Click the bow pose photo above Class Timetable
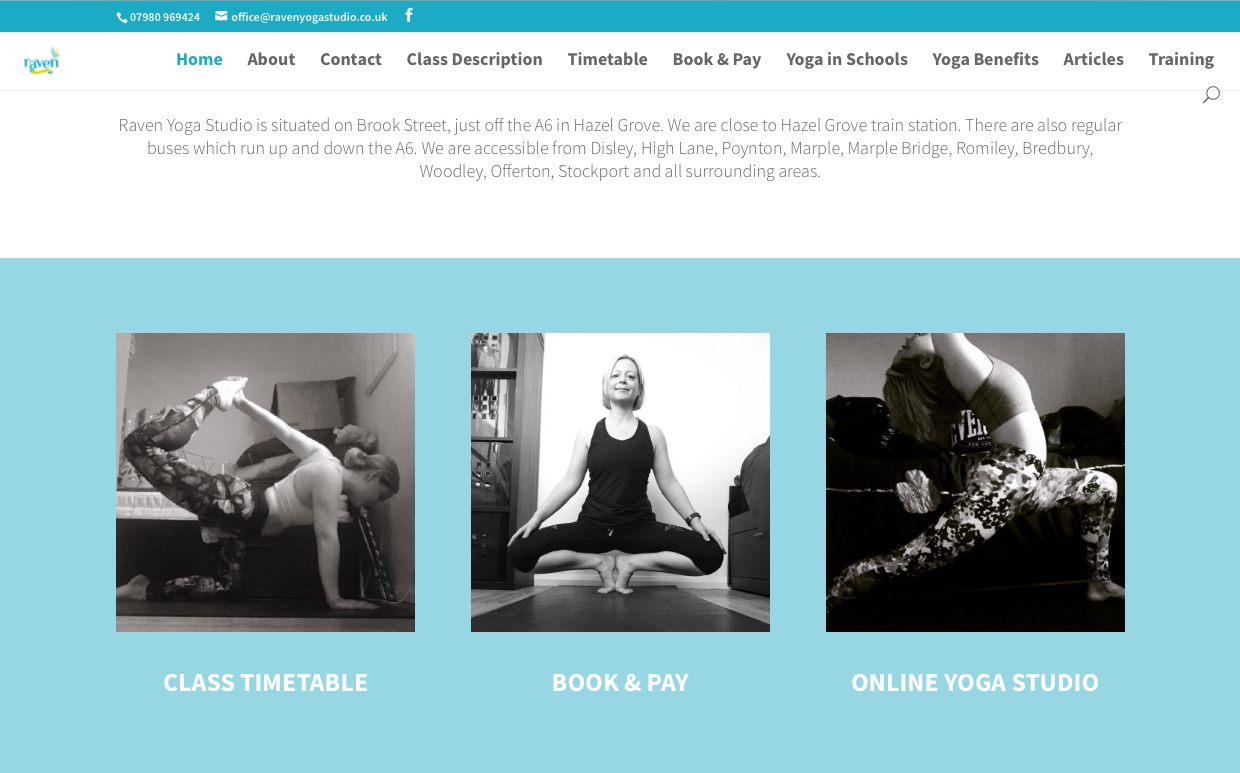 click(265, 482)
